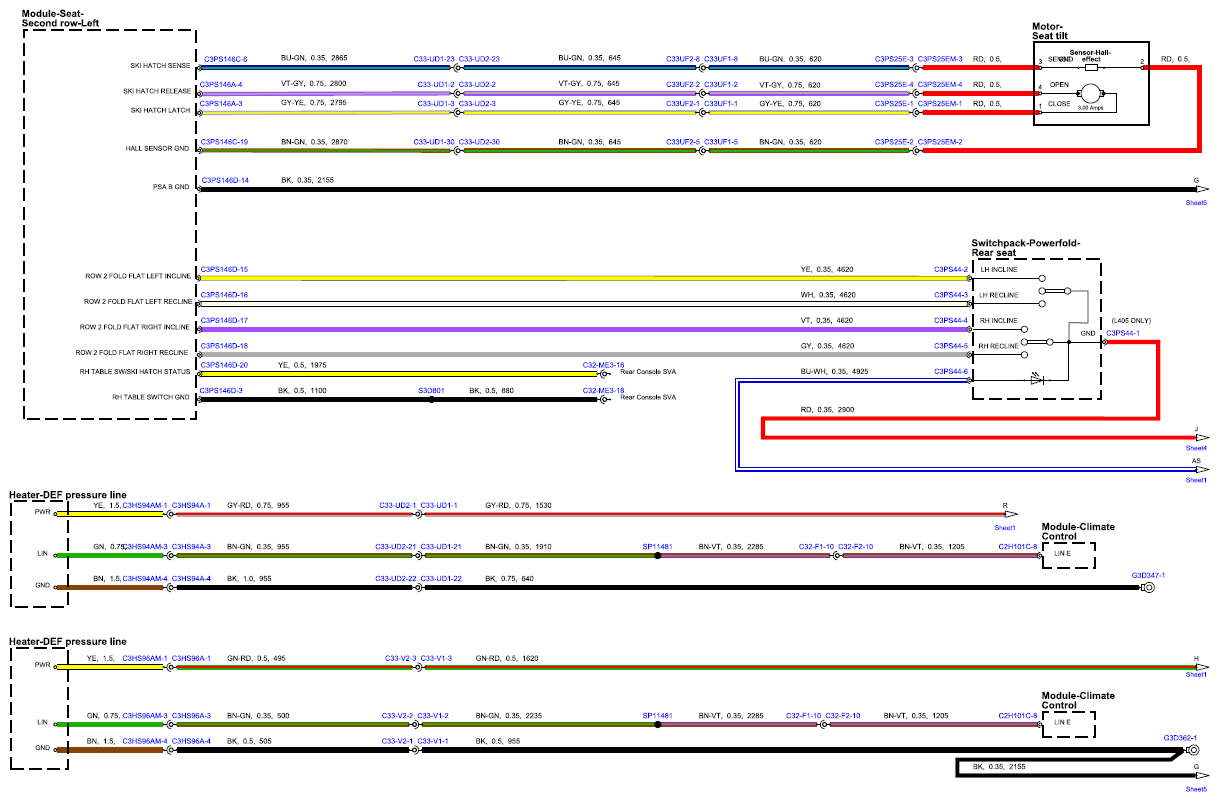Click the HALL SENSOR GND label
Image resolution: width=1219 pixels, height=801 pixels.
(x=160, y=149)
